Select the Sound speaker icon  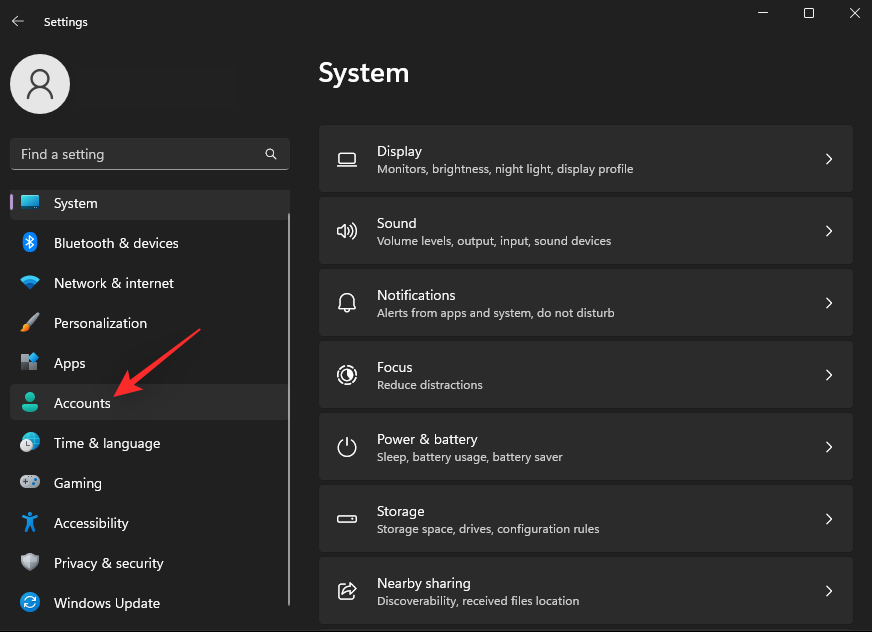pyautogui.click(x=346, y=231)
